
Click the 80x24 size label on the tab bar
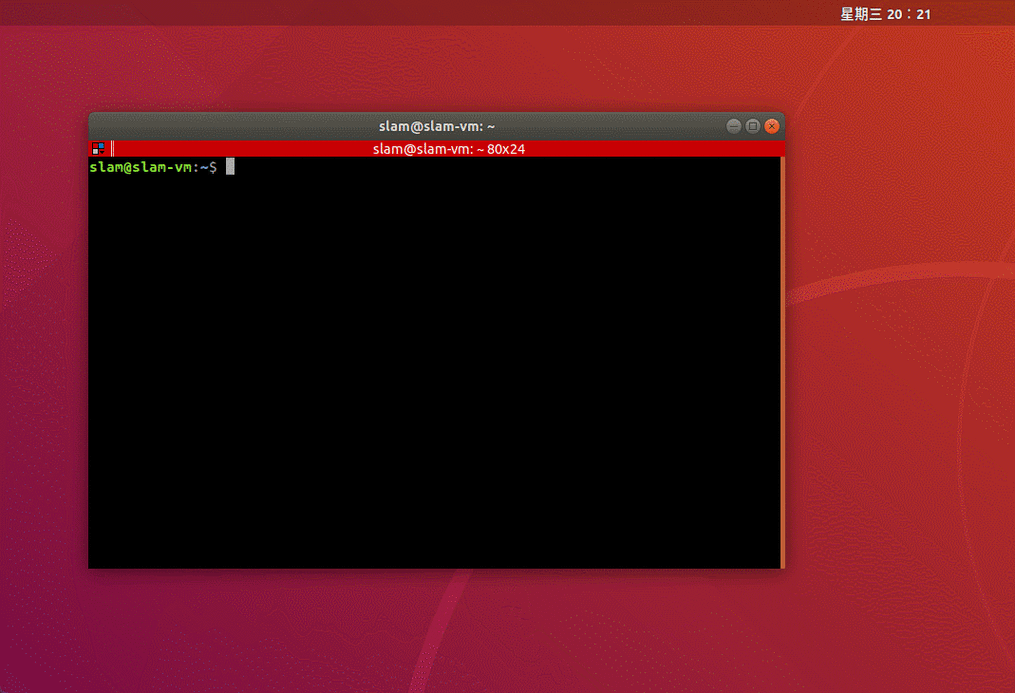click(x=508, y=148)
